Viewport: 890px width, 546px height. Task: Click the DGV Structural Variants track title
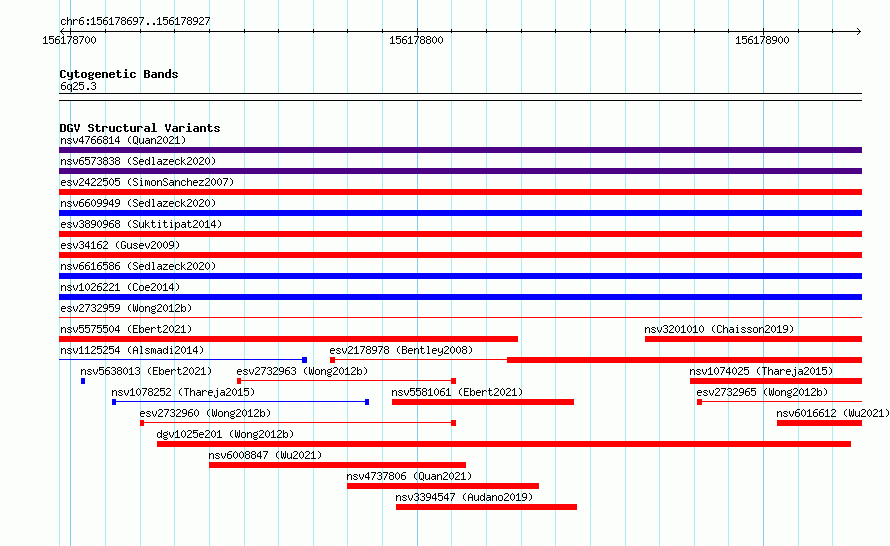pos(140,128)
